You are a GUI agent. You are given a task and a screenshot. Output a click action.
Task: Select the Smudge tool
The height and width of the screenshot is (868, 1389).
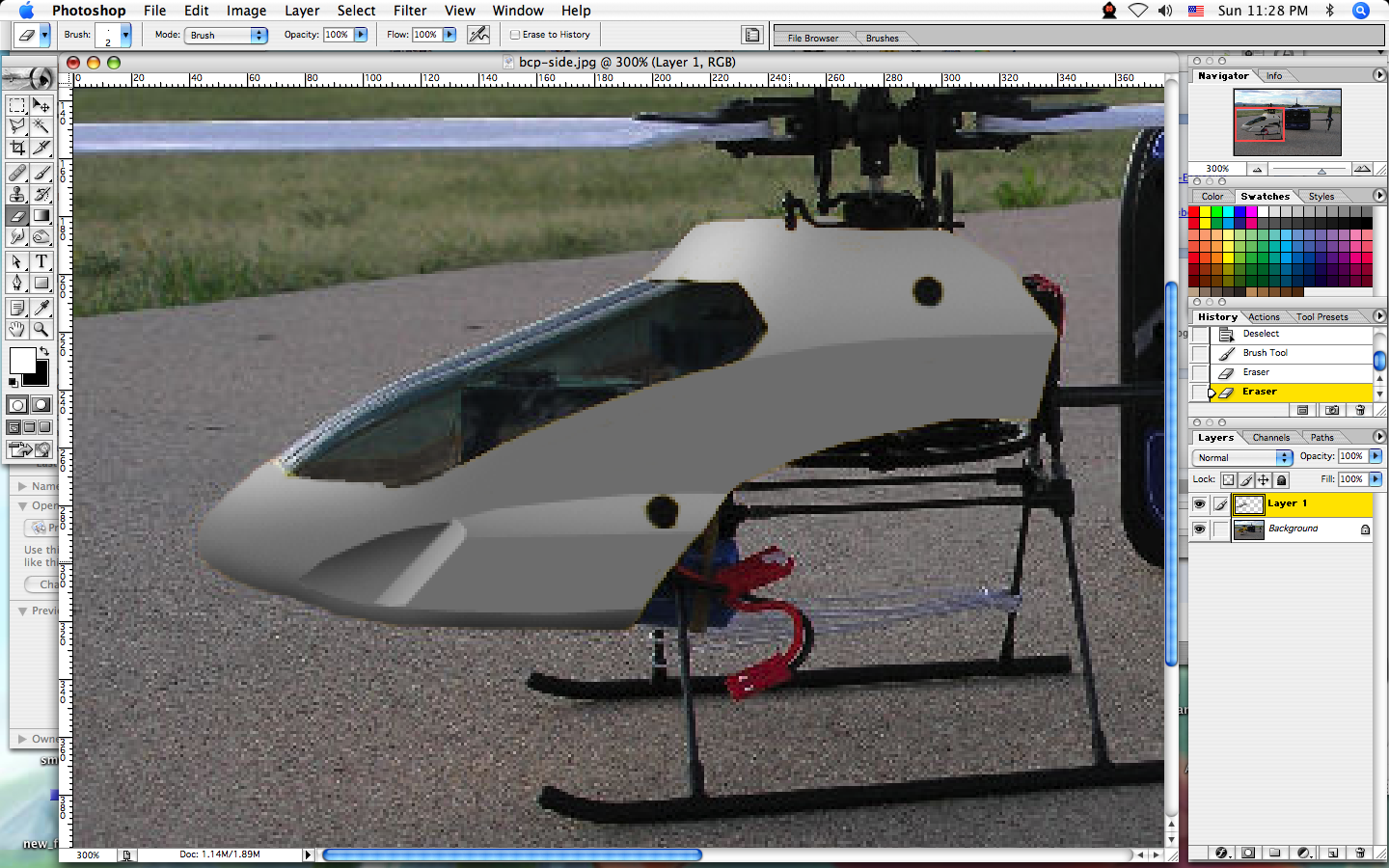[17, 237]
